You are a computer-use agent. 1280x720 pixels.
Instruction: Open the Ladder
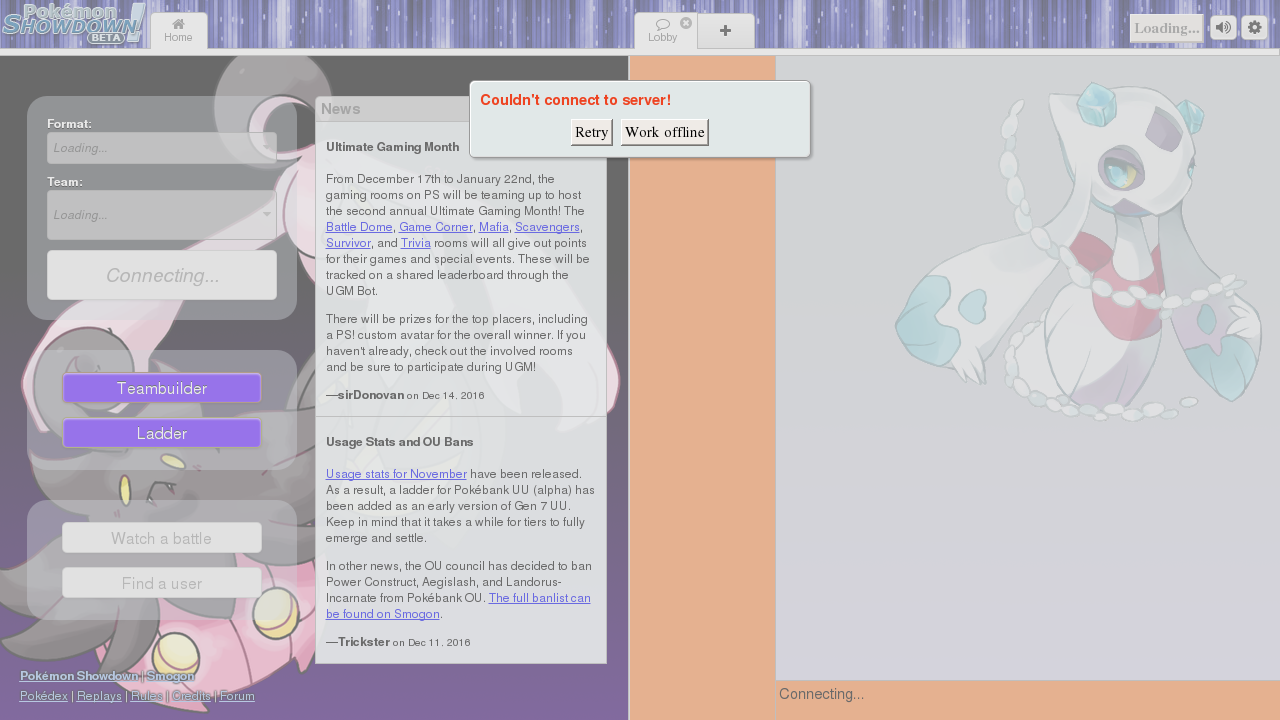(162, 433)
